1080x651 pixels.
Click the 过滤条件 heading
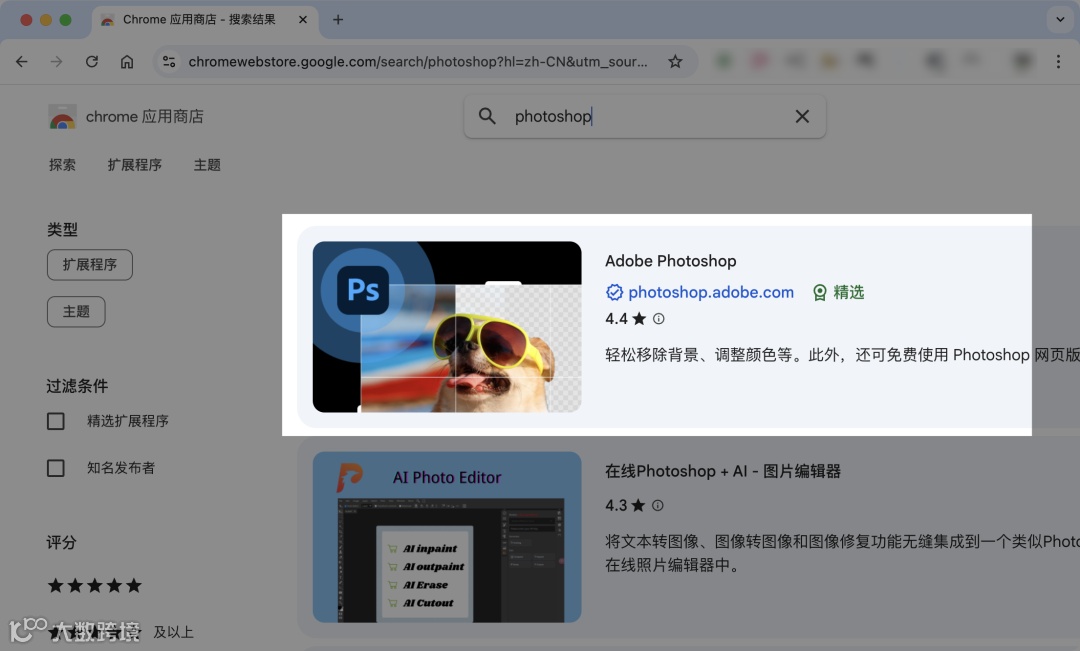click(x=77, y=386)
